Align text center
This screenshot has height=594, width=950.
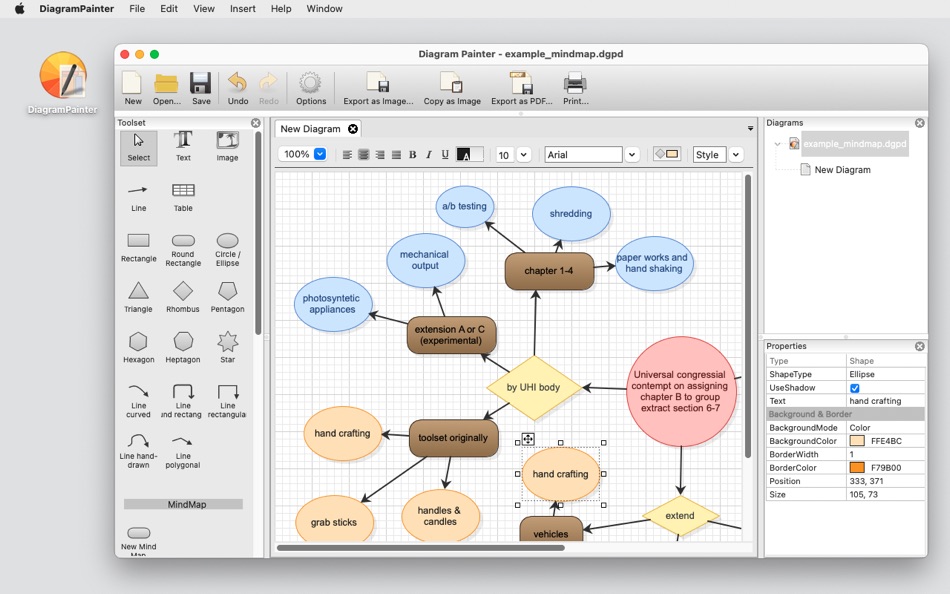coord(364,155)
